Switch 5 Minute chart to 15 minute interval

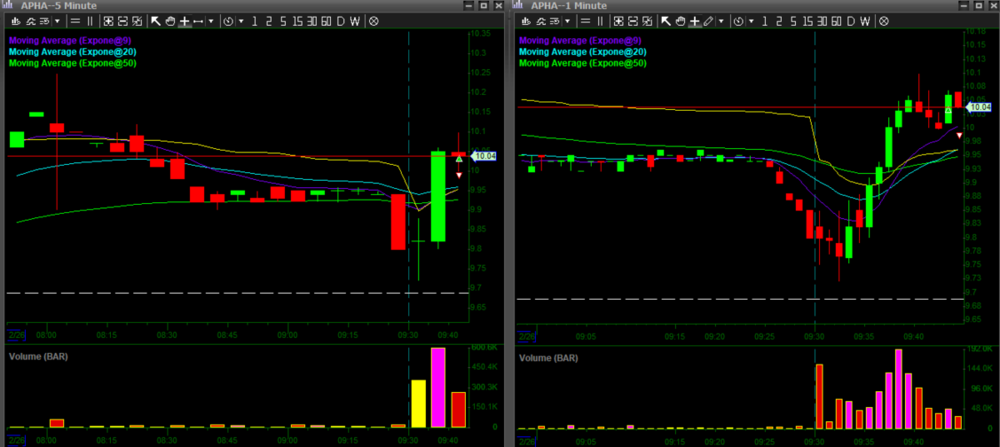pyautogui.click(x=299, y=20)
